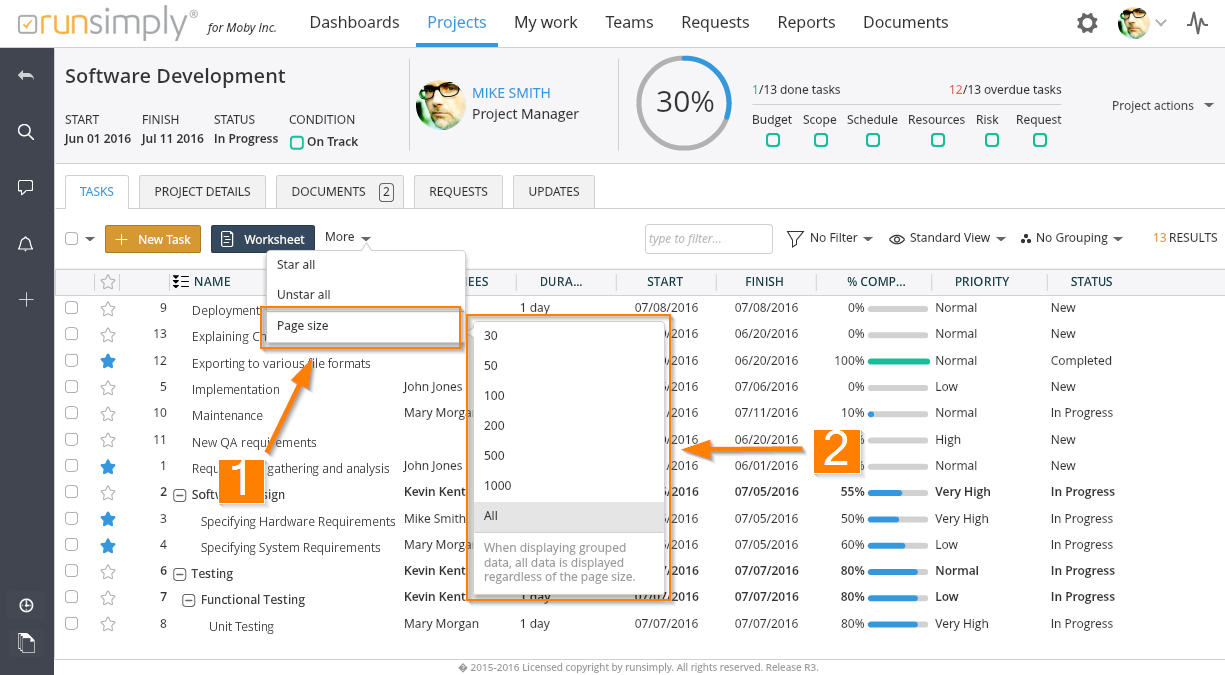
Task: Open the clock history sidebar icon
Action: [26, 605]
